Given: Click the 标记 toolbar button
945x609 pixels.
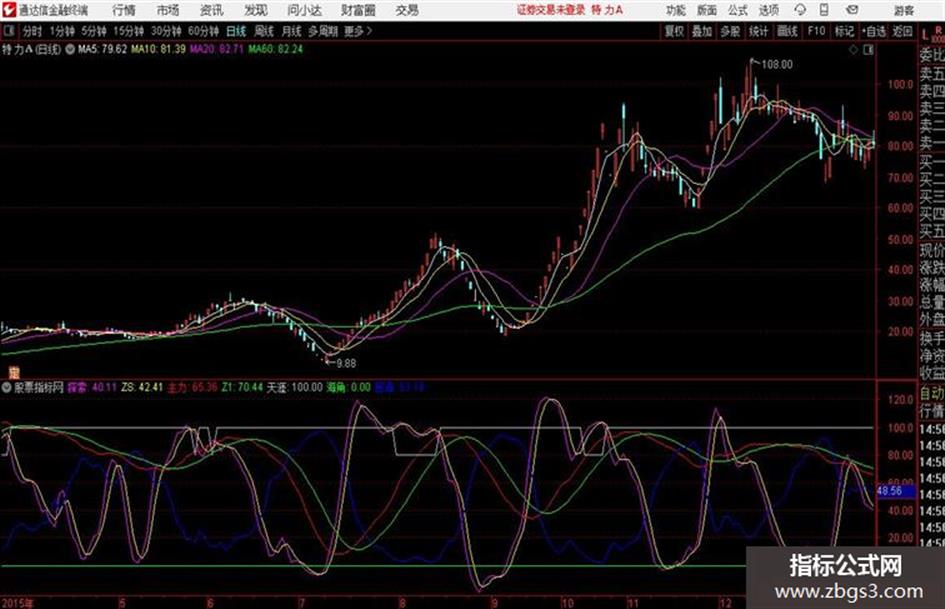Looking at the screenshot, I should pos(844,31).
